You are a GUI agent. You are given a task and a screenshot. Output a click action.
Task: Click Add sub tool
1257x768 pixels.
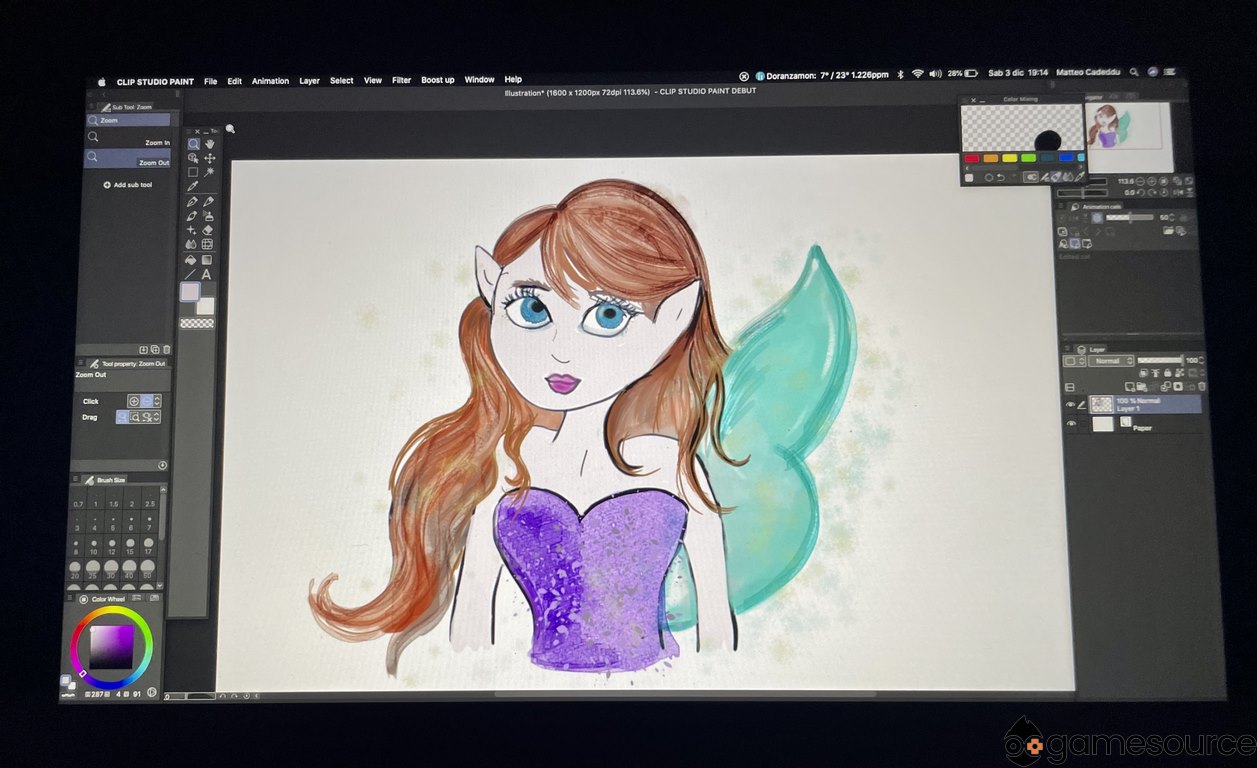tap(127, 185)
